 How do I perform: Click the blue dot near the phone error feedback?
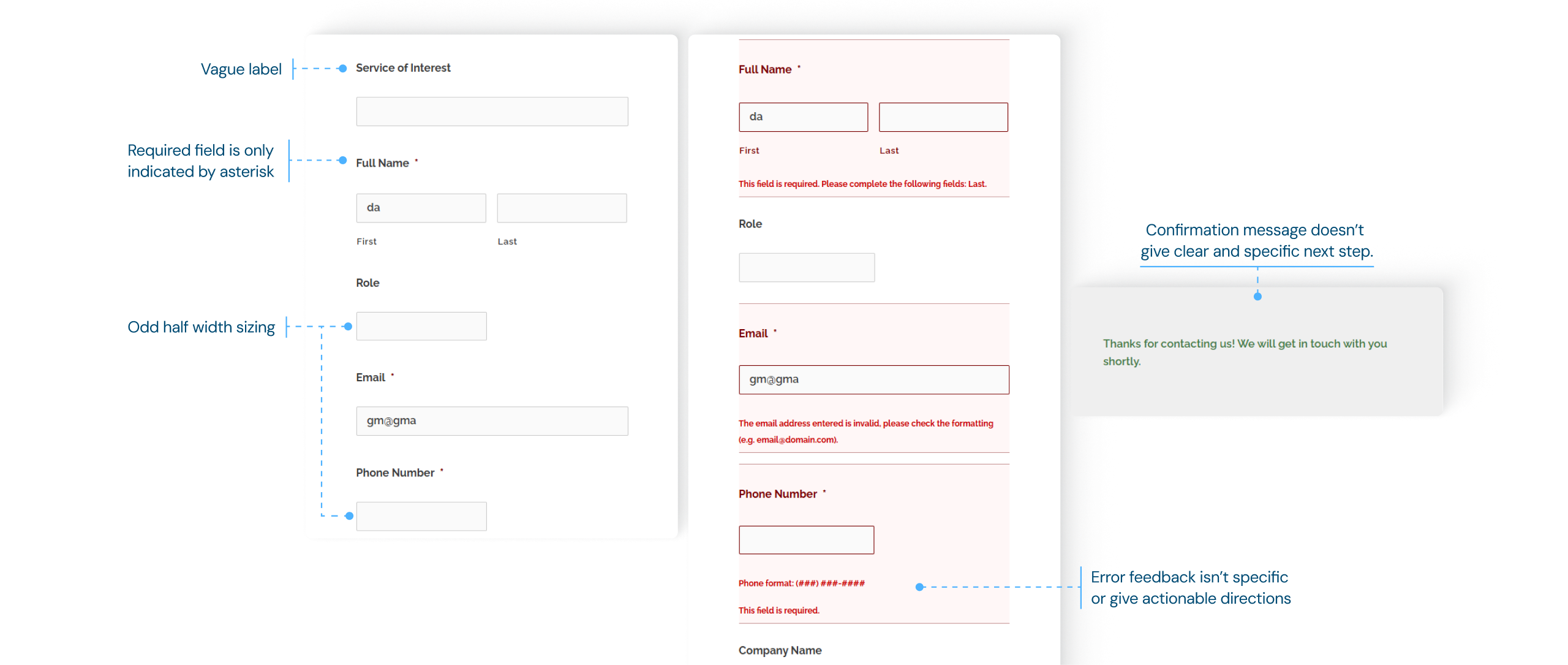(919, 587)
